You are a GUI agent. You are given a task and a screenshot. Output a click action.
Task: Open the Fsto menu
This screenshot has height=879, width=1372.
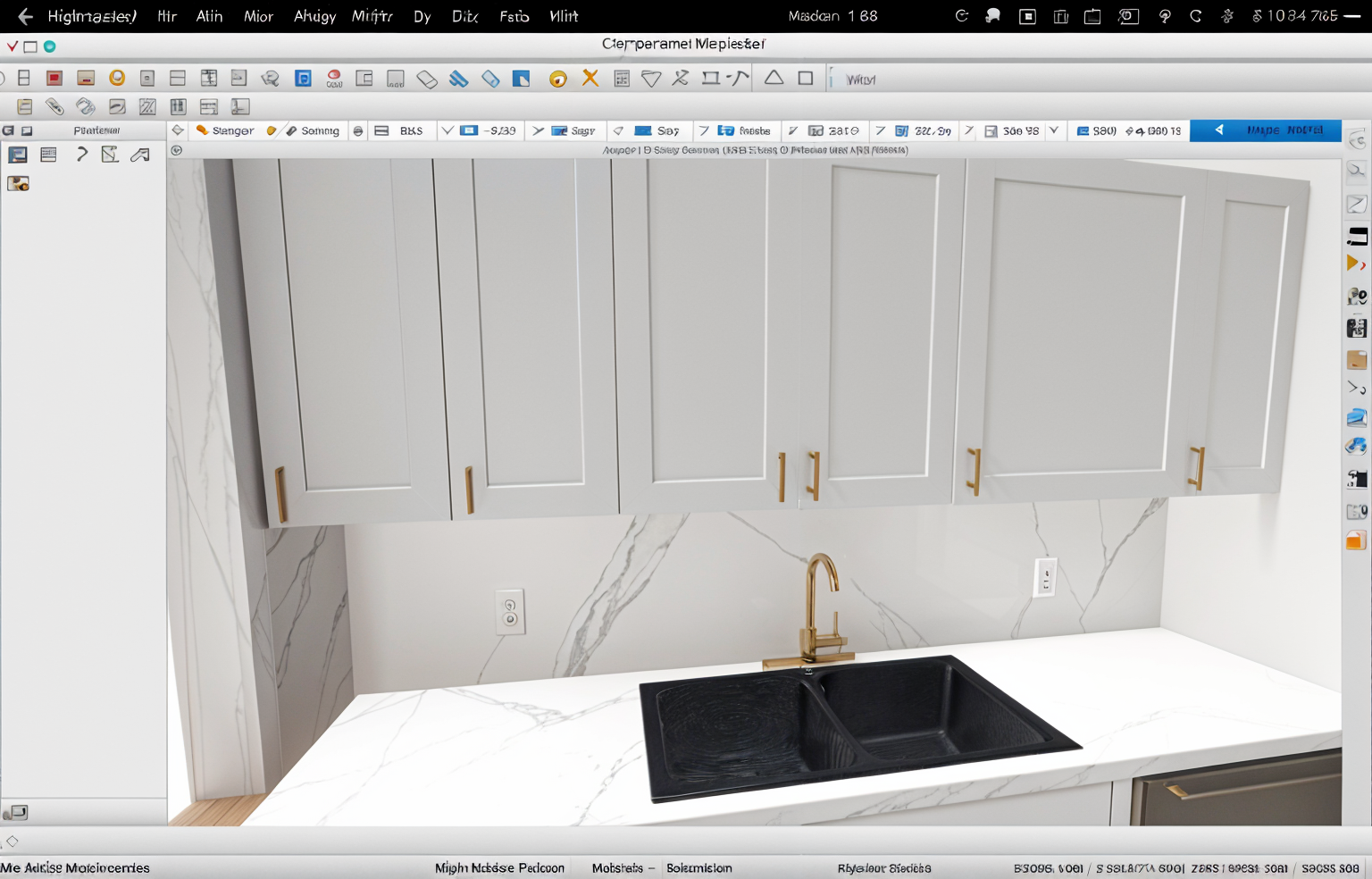[514, 16]
